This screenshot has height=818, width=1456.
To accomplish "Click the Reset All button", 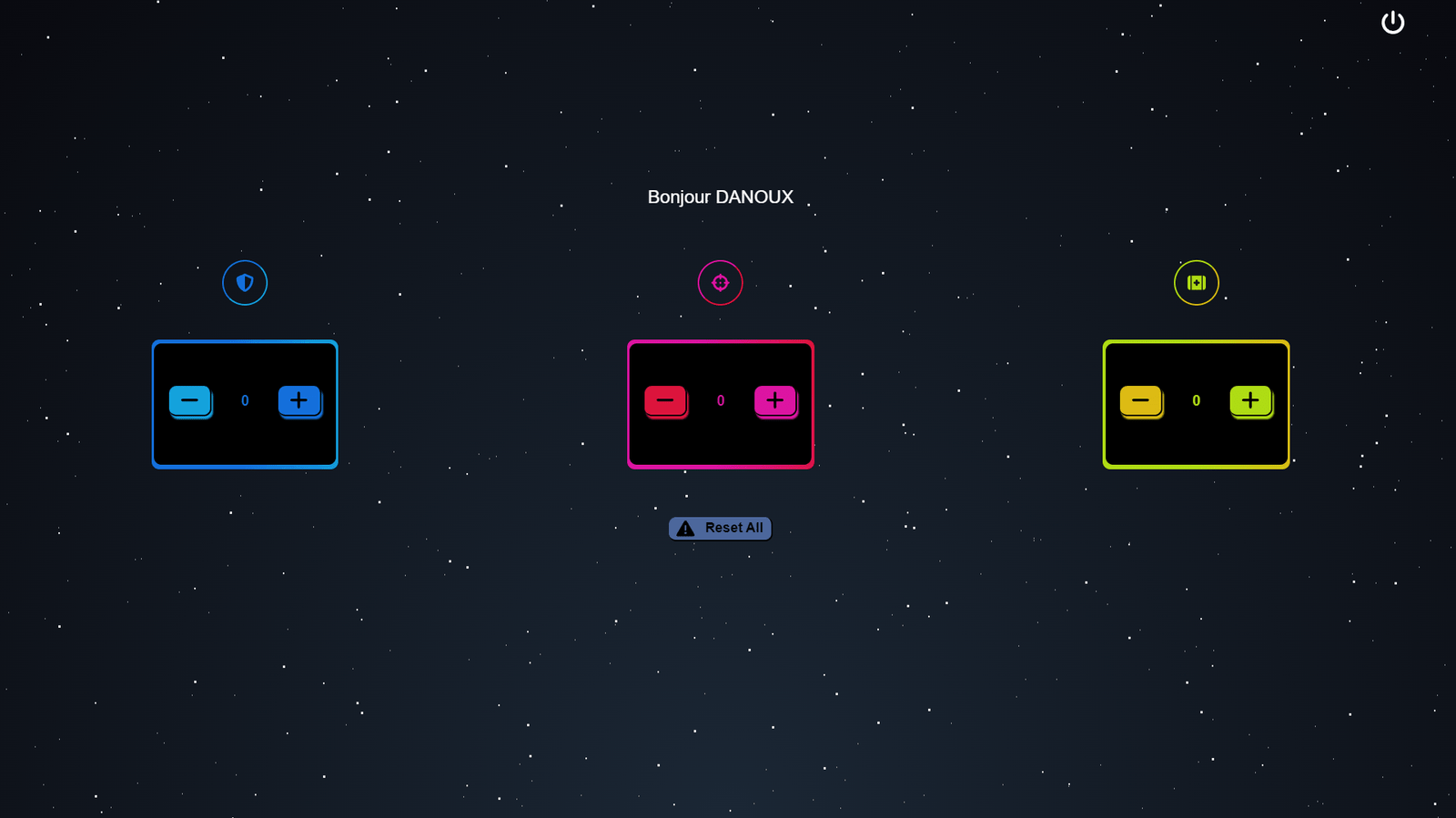I will pos(720,529).
